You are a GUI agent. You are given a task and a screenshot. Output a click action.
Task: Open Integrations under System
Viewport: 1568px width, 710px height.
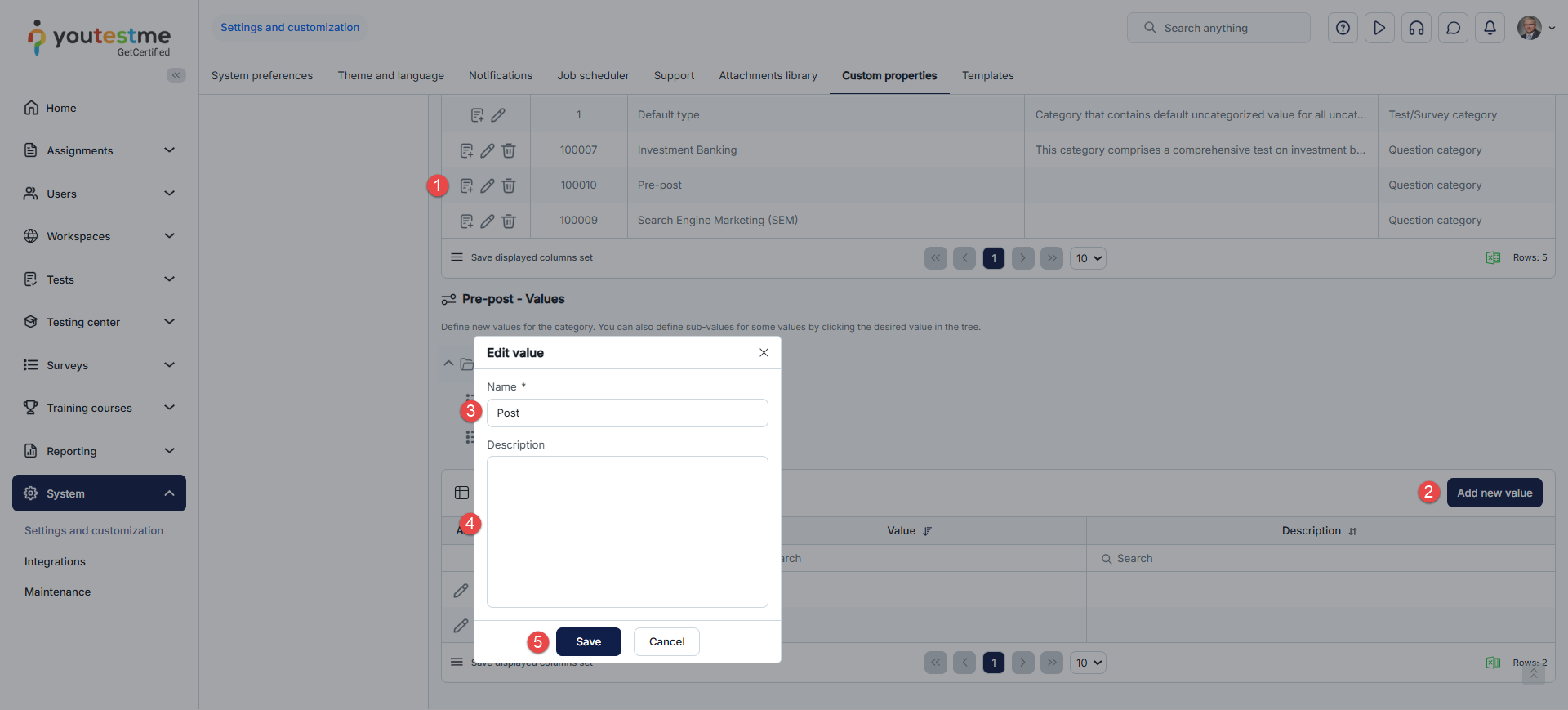pyautogui.click(x=55, y=561)
